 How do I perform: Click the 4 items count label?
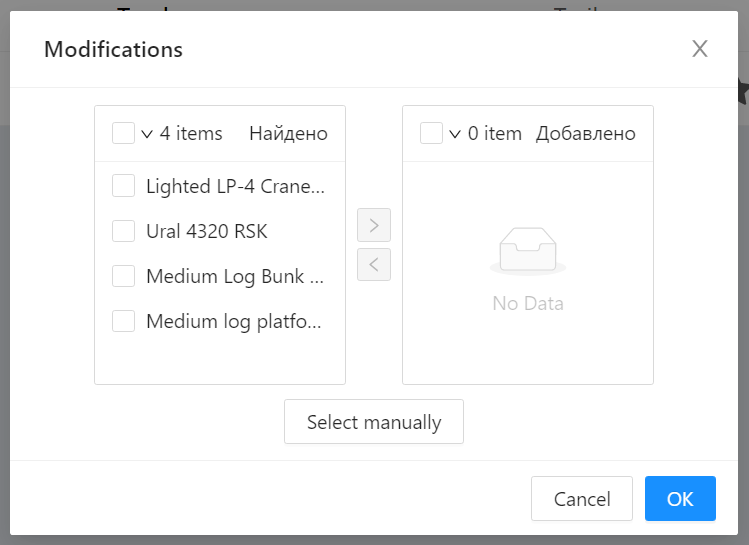tap(191, 133)
